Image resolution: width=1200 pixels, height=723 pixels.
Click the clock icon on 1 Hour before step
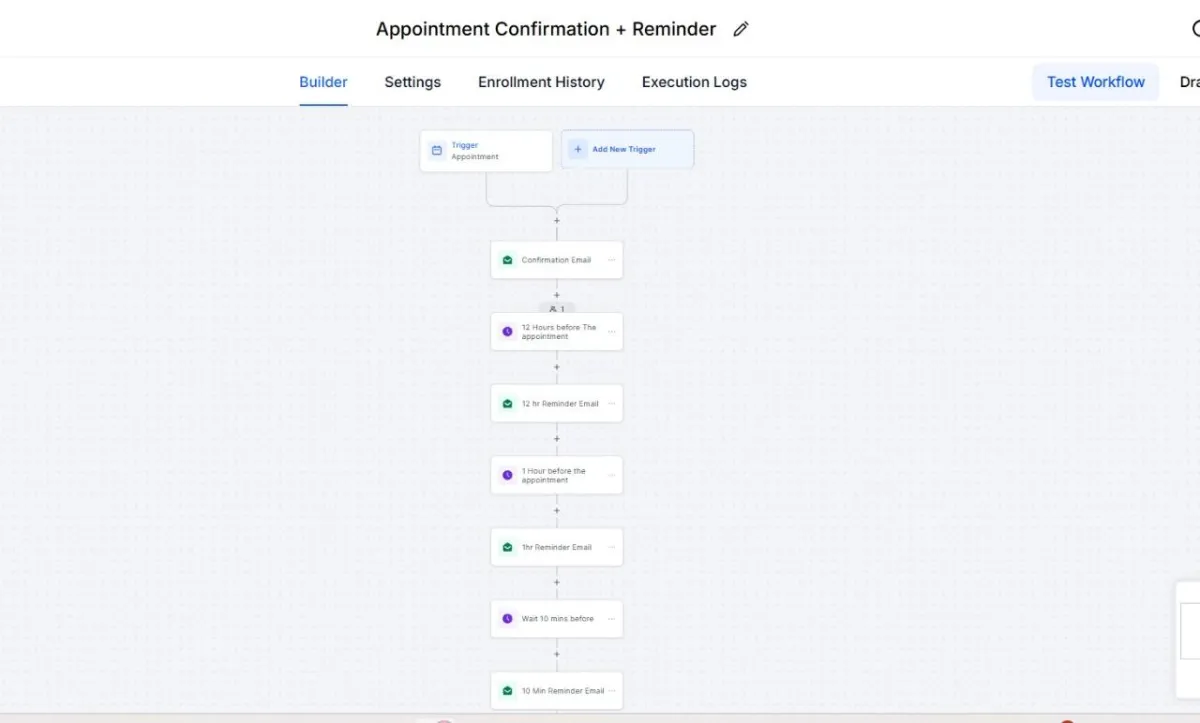pos(507,475)
